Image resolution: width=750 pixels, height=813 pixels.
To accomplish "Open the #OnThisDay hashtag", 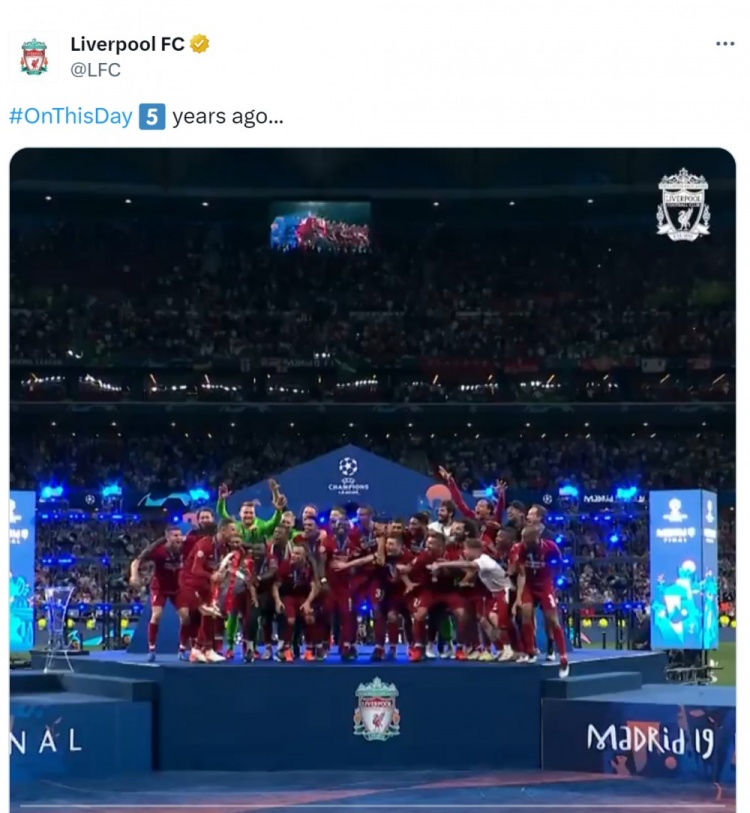I will [x=71, y=116].
